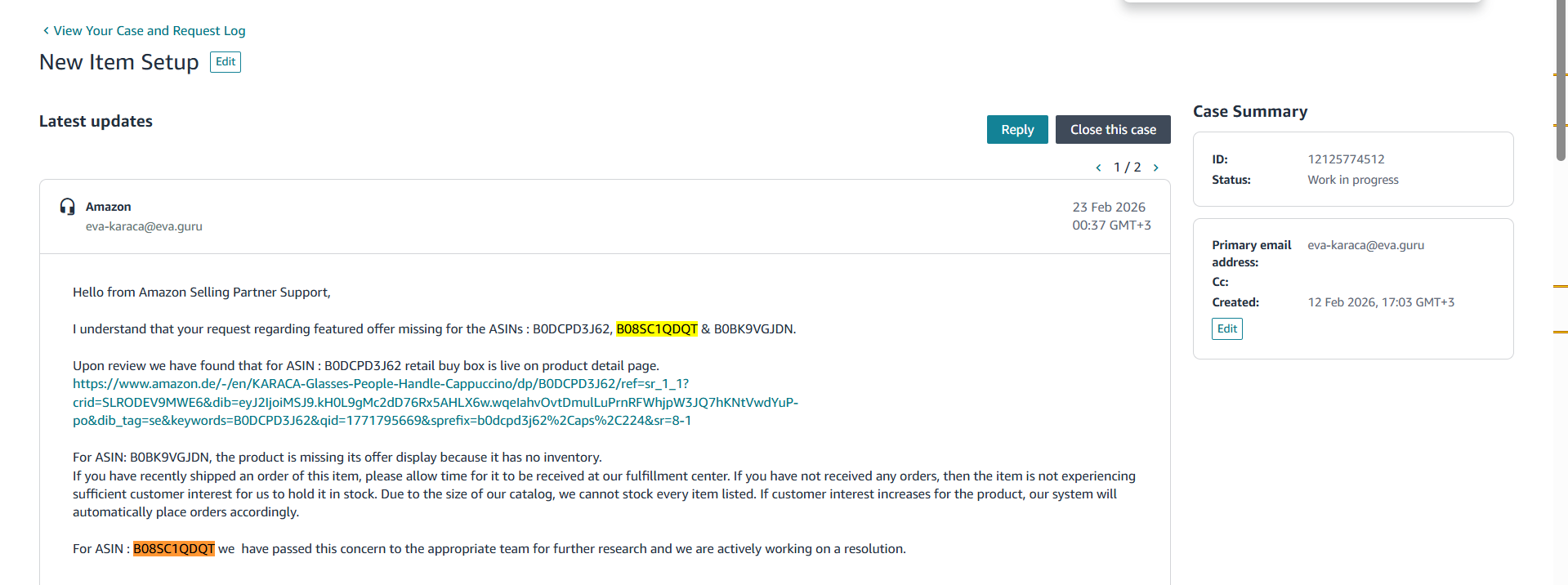Viewport: 1568px width, 585px height.
Task: Click the message date 23 Feb 2026
Action: point(1109,208)
